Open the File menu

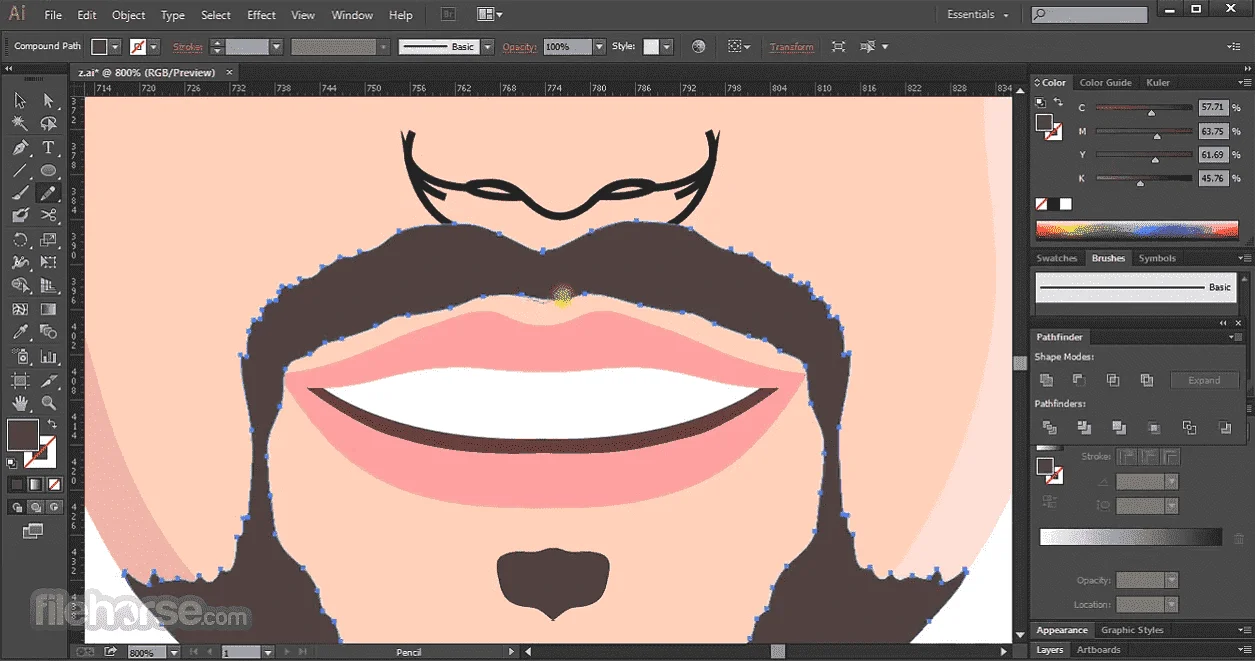pos(53,15)
